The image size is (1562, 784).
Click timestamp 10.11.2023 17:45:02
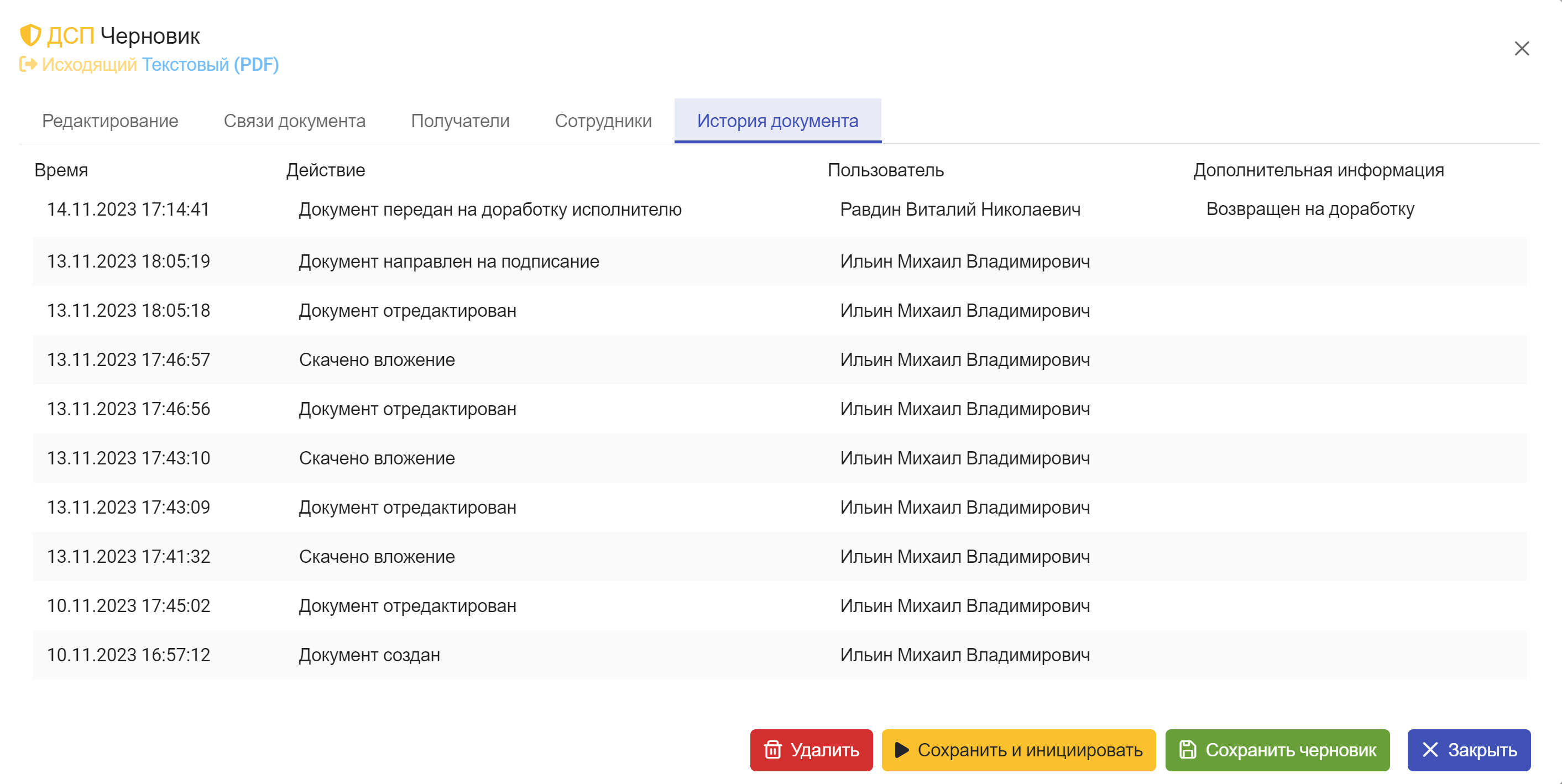click(x=128, y=605)
